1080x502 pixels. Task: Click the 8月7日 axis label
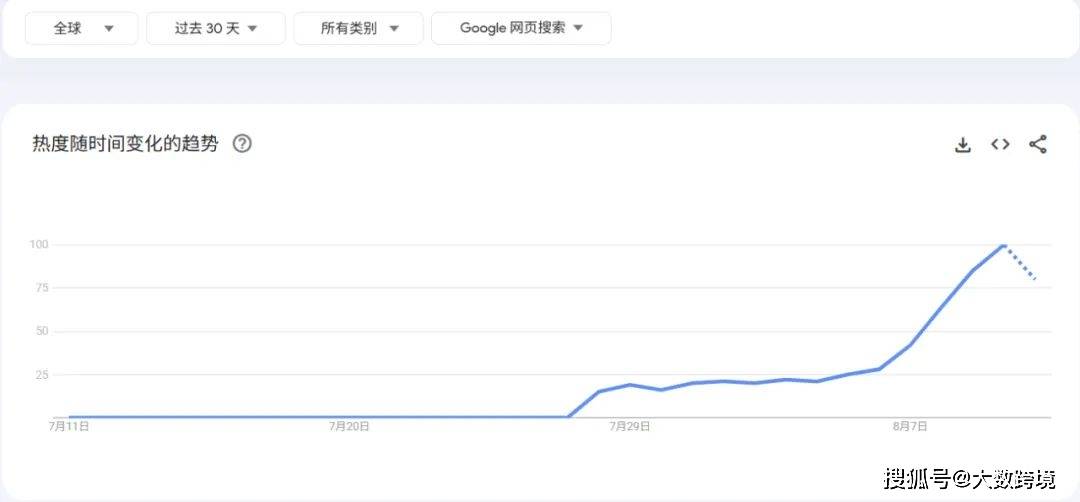click(x=910, y=426)
